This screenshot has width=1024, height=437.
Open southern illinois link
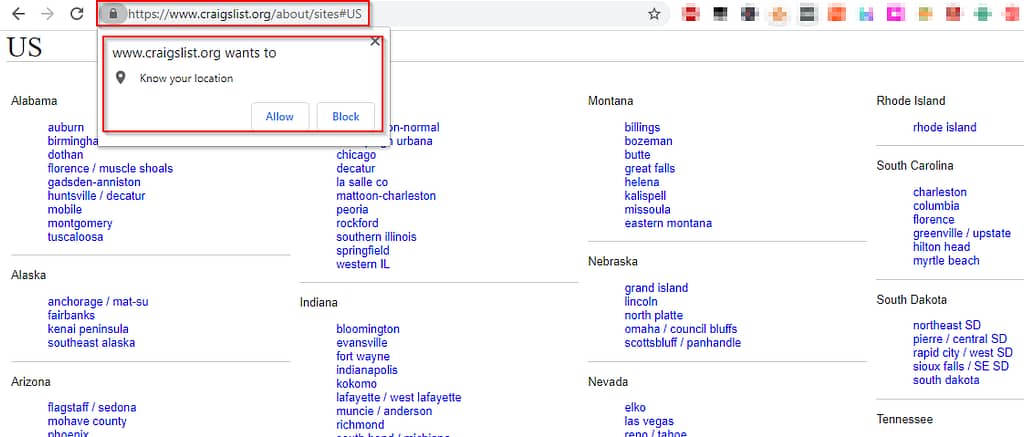coord(376,237)
